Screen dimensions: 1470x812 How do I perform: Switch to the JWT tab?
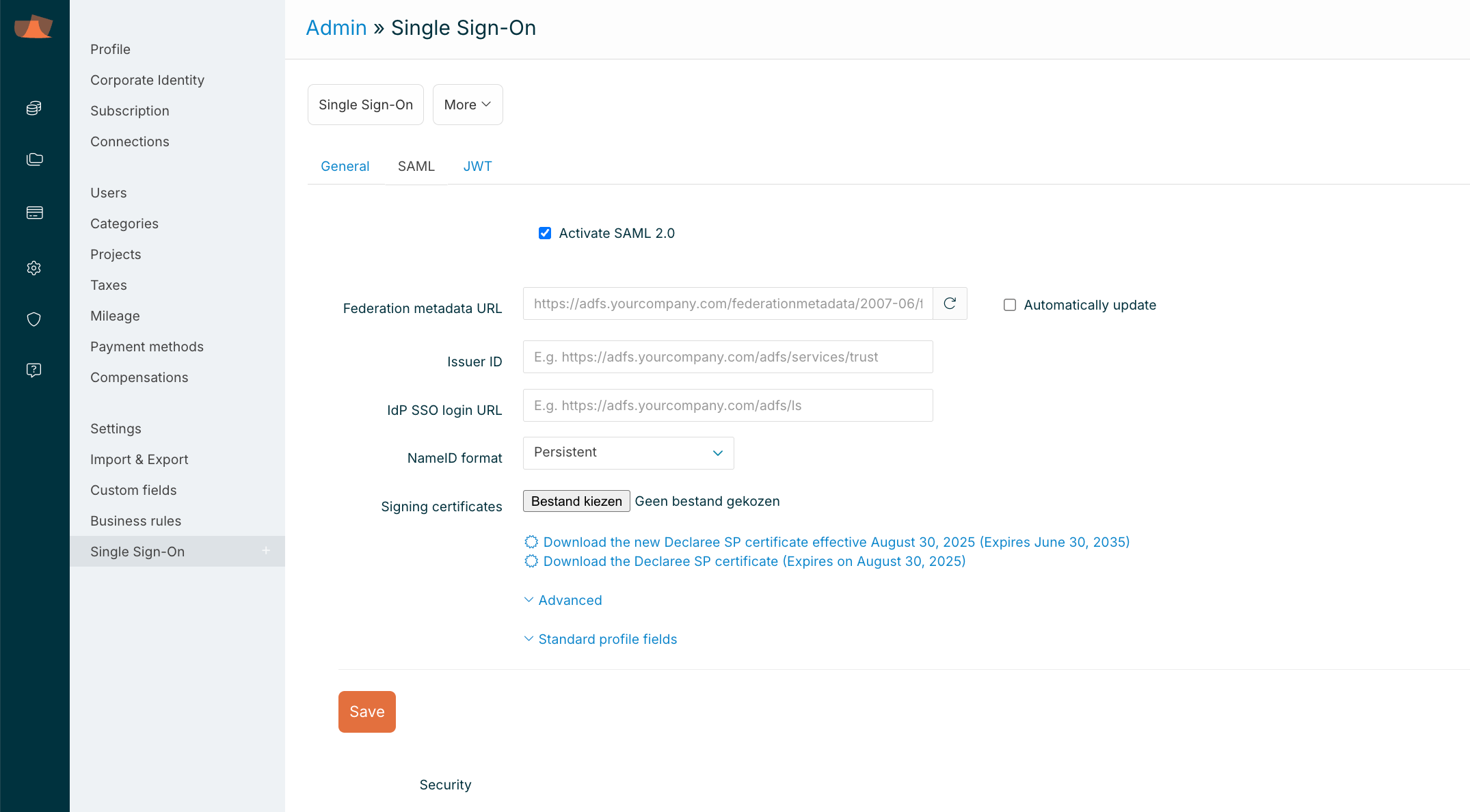477,166
